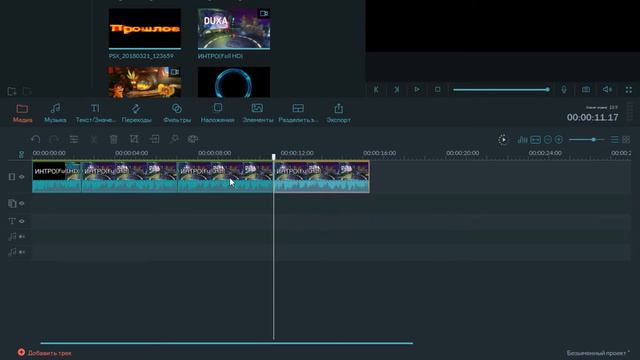Select the Прошлое media thumbnail

tap(144, 29)
